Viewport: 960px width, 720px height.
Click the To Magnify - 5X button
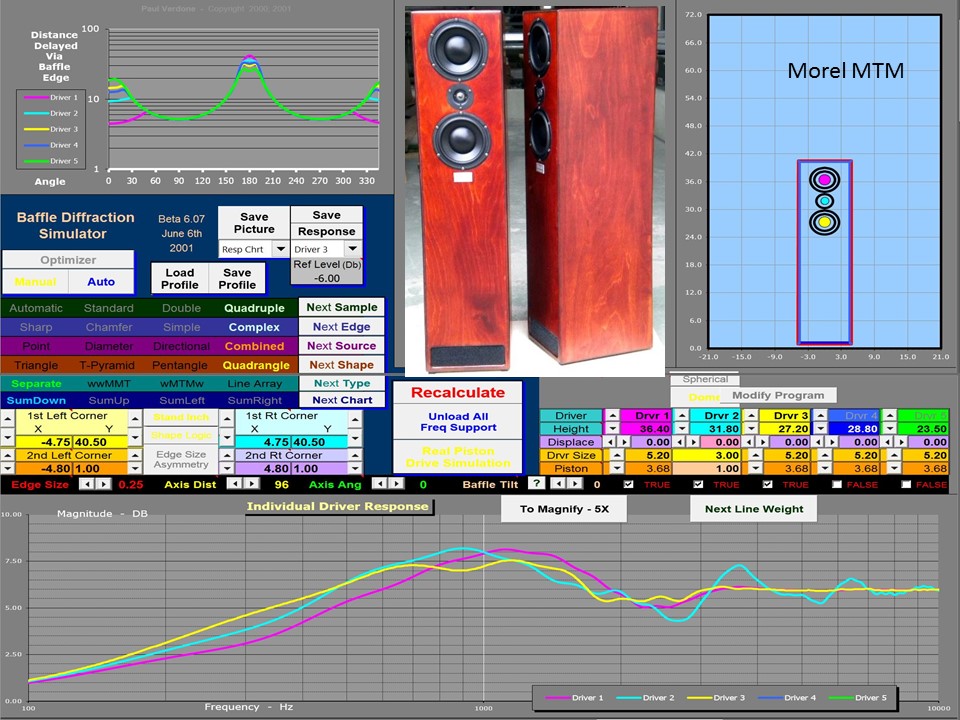[564, 509]
